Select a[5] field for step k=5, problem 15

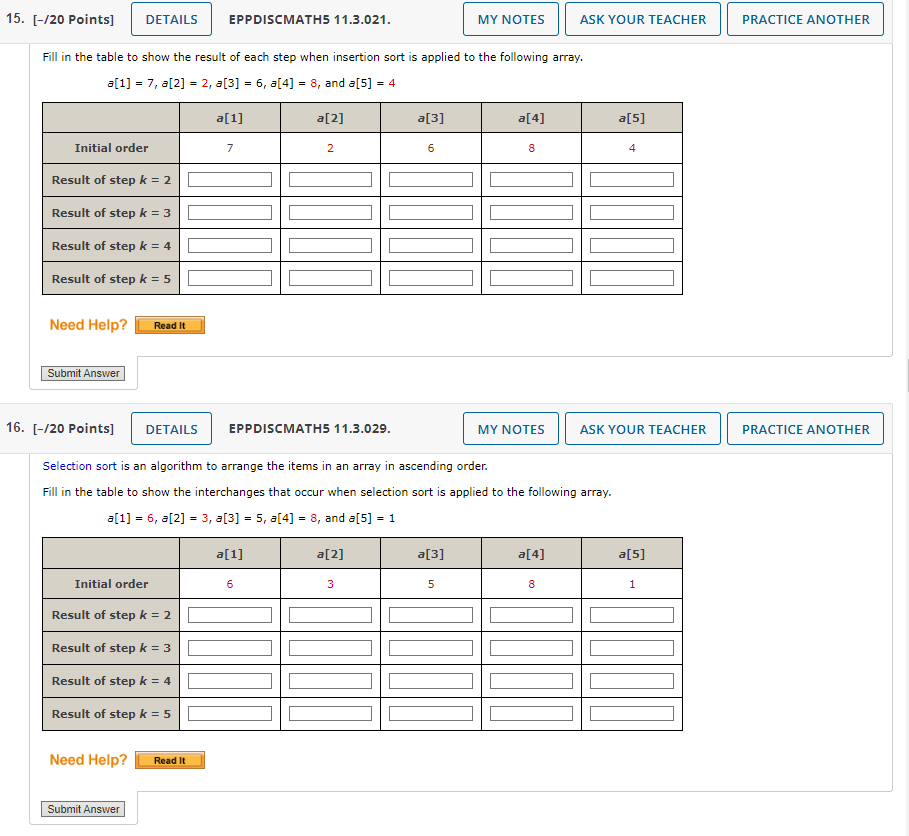click(631, 277)
